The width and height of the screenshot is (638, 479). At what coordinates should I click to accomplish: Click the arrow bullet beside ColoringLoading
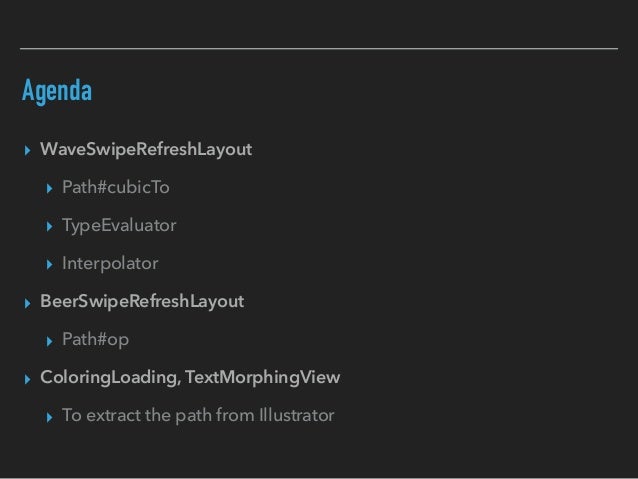click(27, 379)
